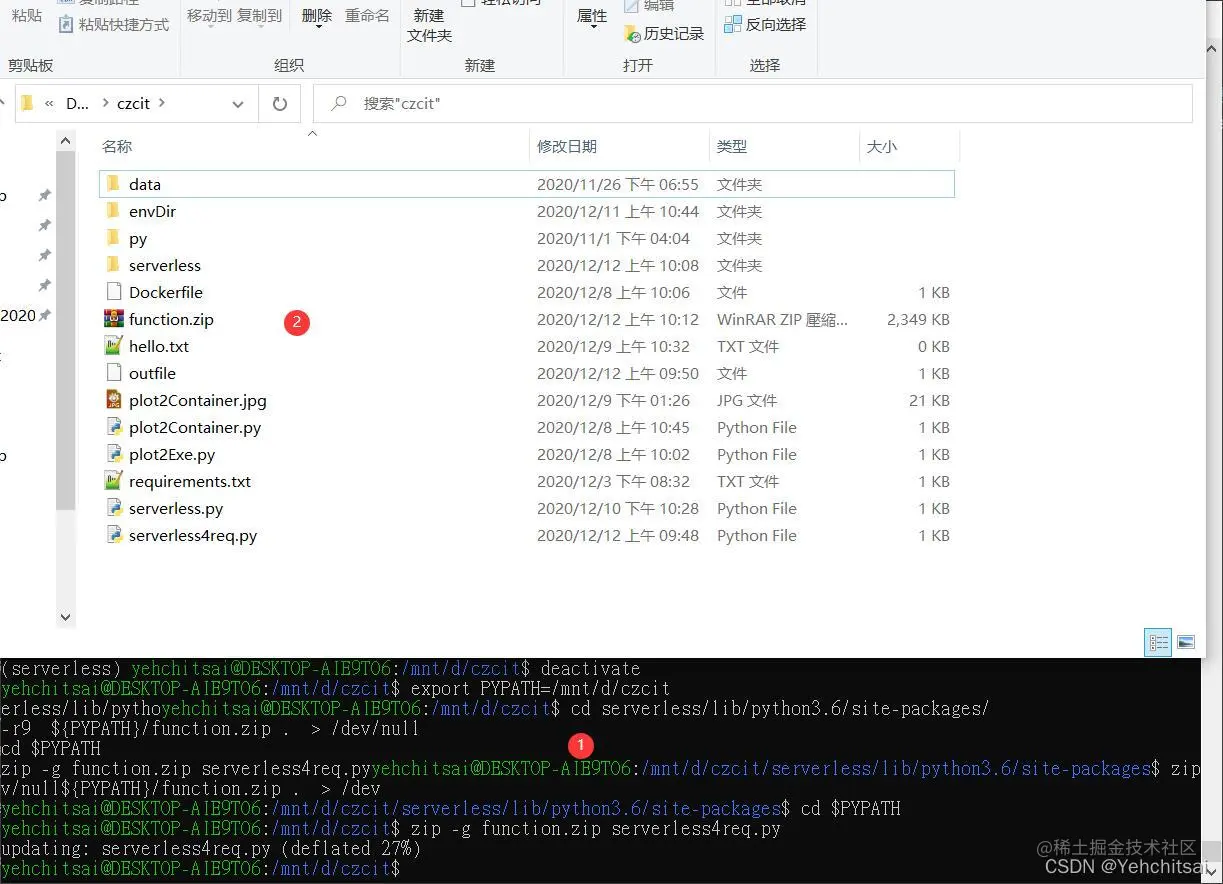This screenshot has width=1223, height=884.
Task: Click the serverless.py Python icon
Action: [x=113, y=508]
